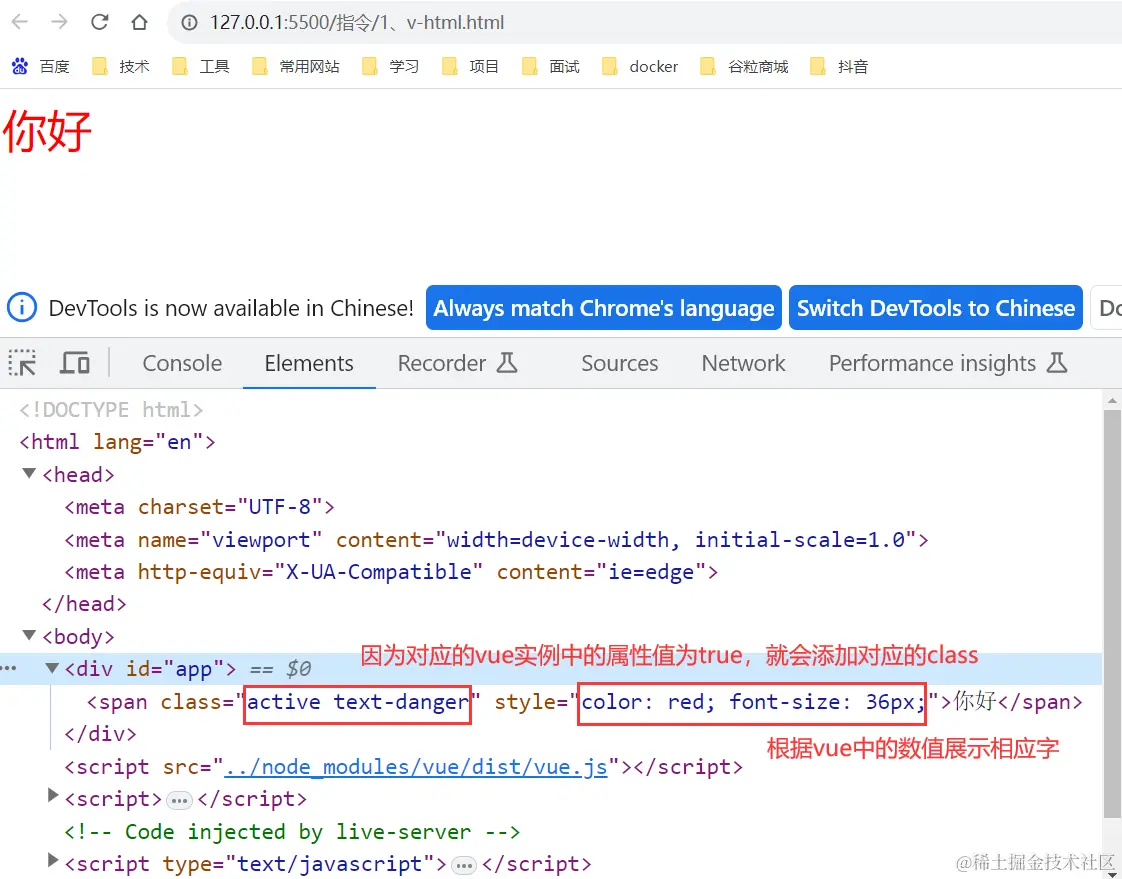The height and width of the screenshot is (879, 1122).
Task: Open the 技术 bookmarks folder
Action: pyautogui.click(x=121, y=67)
